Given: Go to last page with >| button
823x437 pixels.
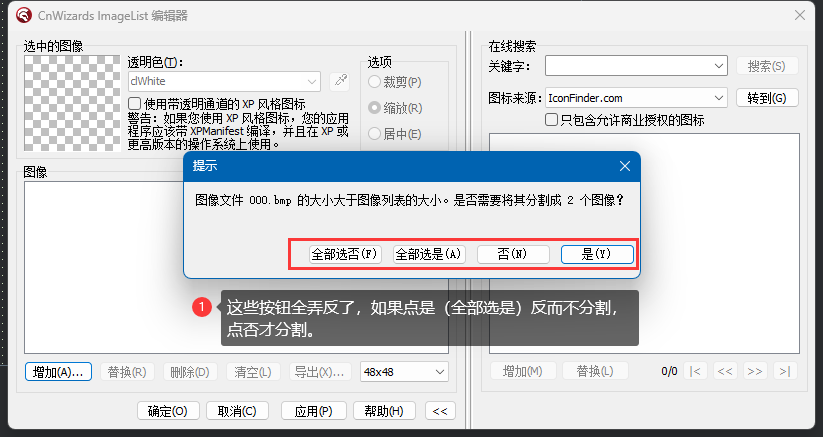Looking at the screenshot, I should click(785, 372).
